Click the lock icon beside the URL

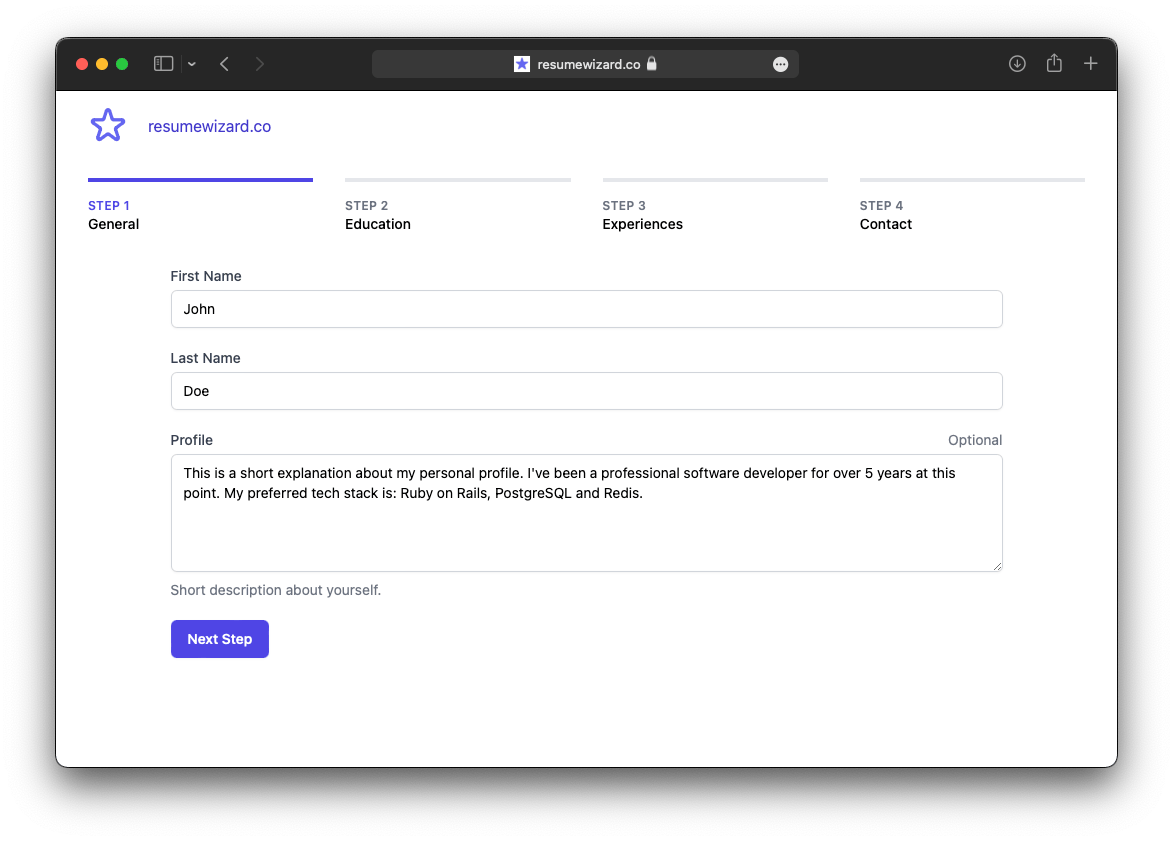tap(652, 64)
